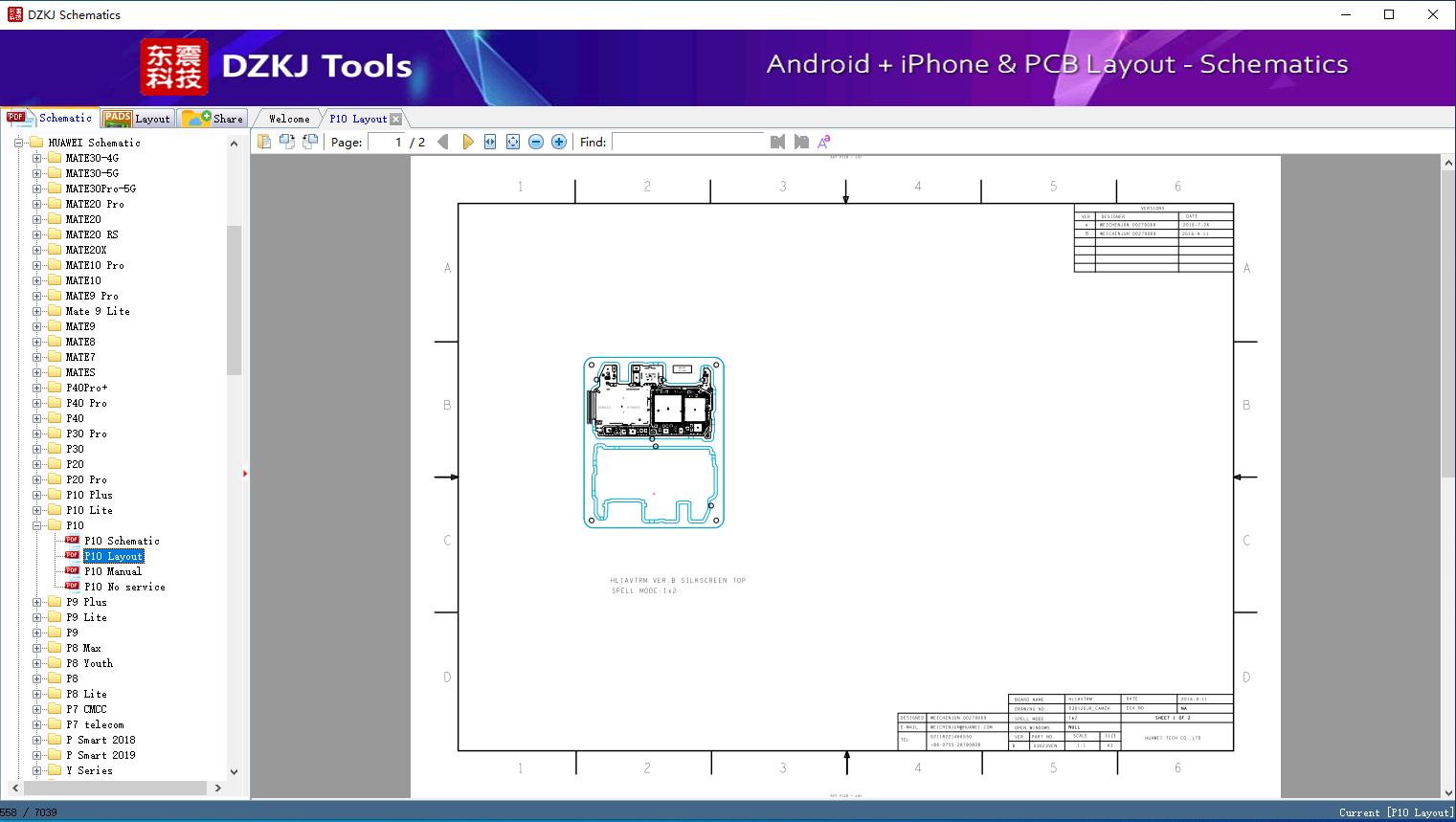
Task: Click the DZKJ logo in banner
Action: click(x=174, y=66)
